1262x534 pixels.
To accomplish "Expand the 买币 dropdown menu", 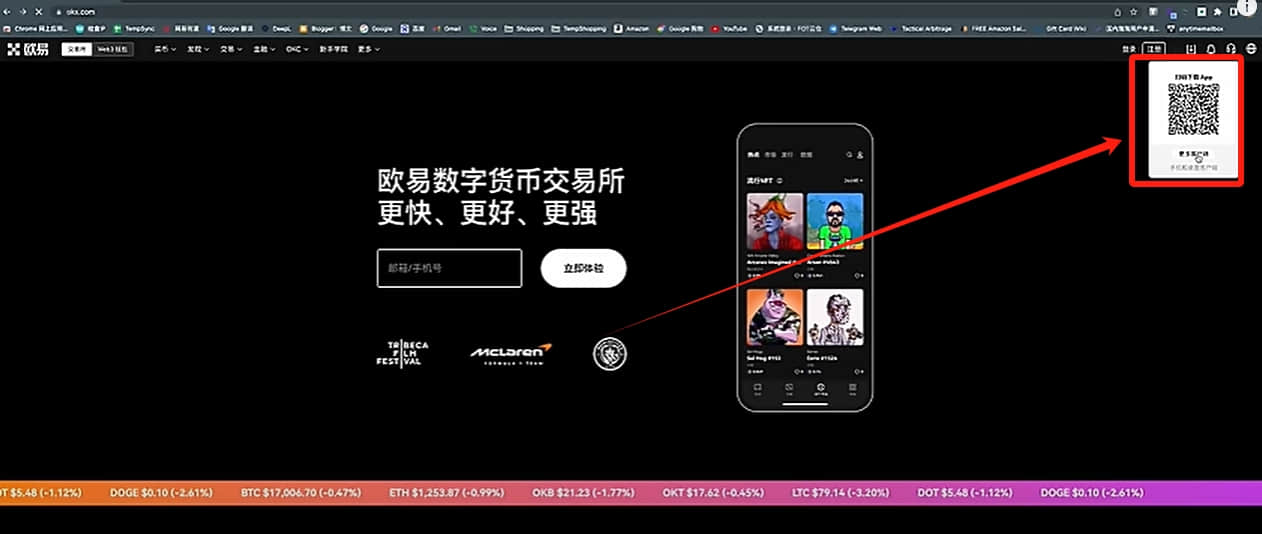I will click(x=165, y=49).
